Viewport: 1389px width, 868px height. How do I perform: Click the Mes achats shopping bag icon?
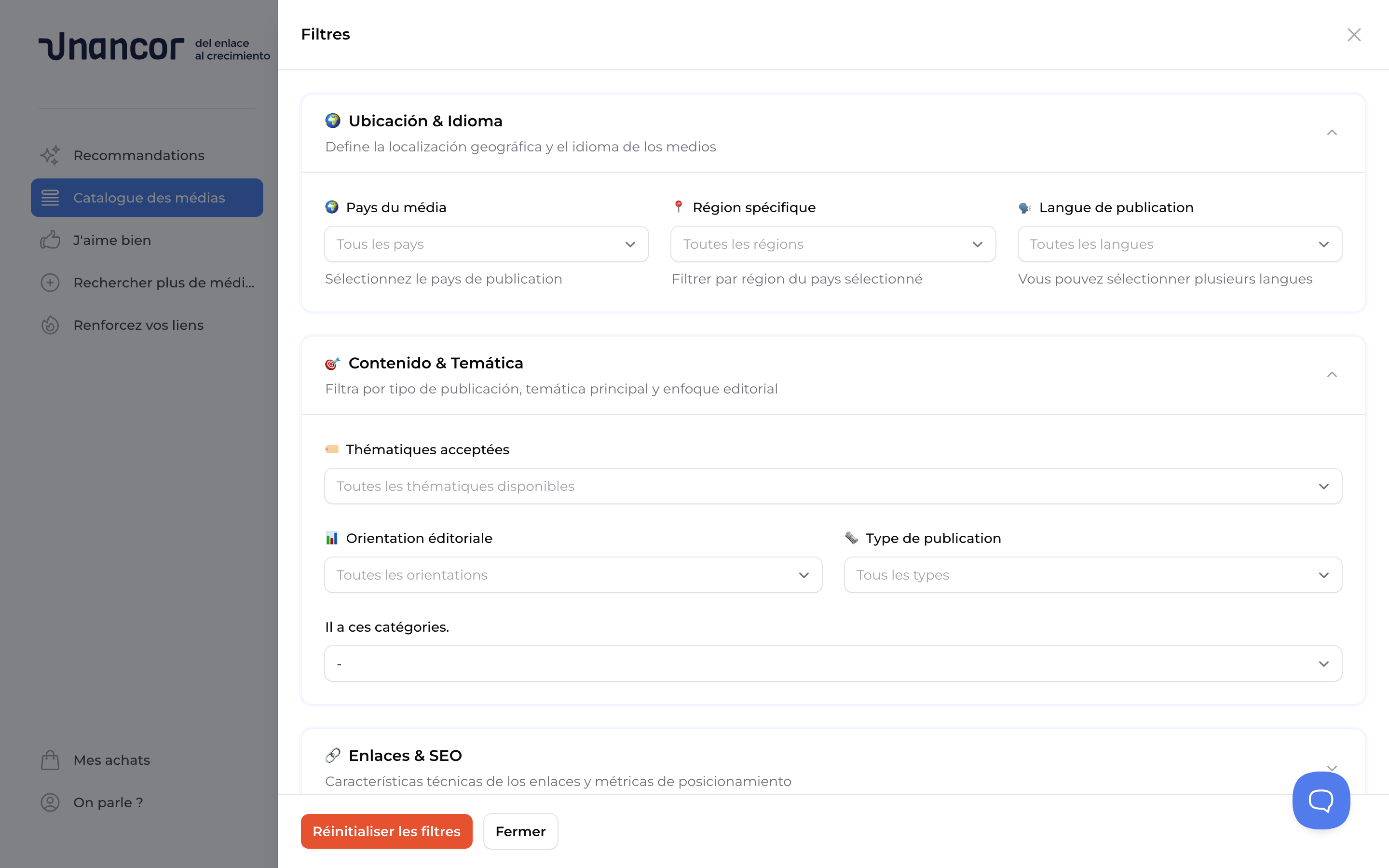[x=50, y=760]
